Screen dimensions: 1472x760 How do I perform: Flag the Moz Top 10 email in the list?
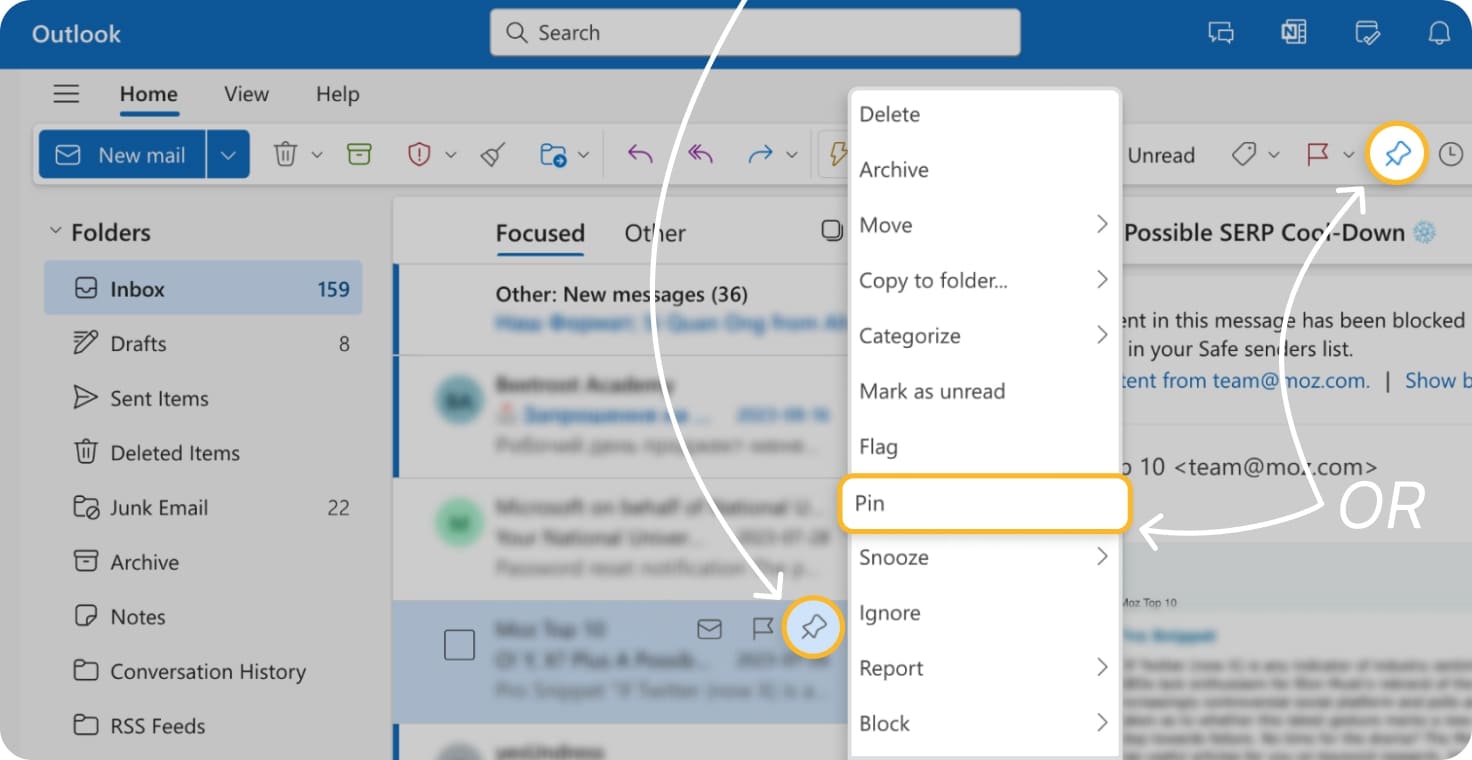(x=764, y=629)
